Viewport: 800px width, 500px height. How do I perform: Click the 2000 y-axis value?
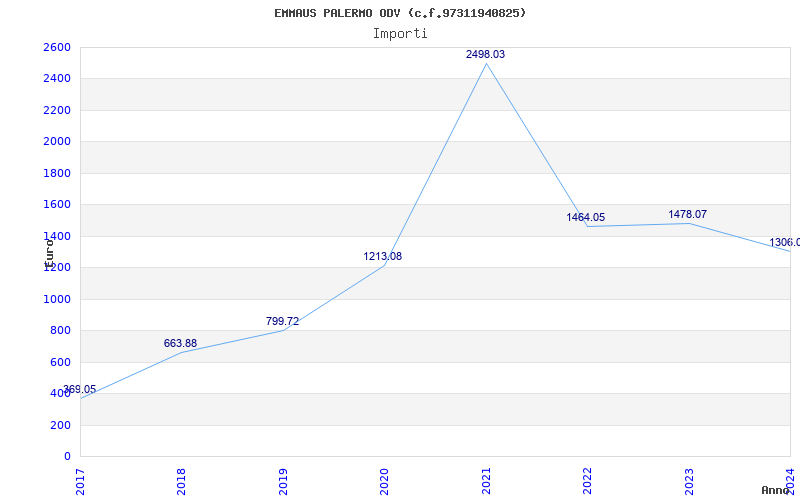point(57,142)
